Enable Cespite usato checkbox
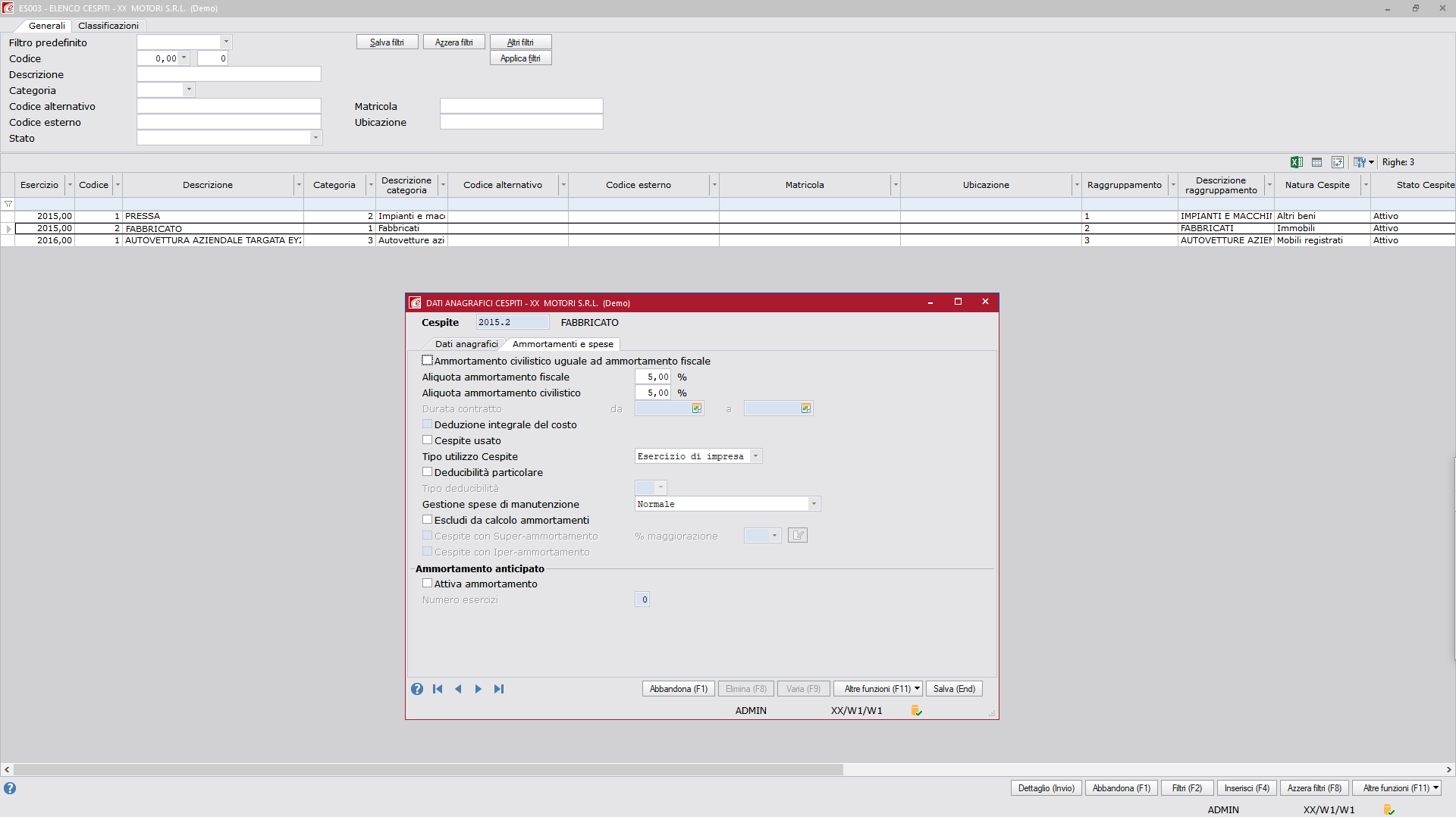This screenshot has width=1456, height=817. 428,440
